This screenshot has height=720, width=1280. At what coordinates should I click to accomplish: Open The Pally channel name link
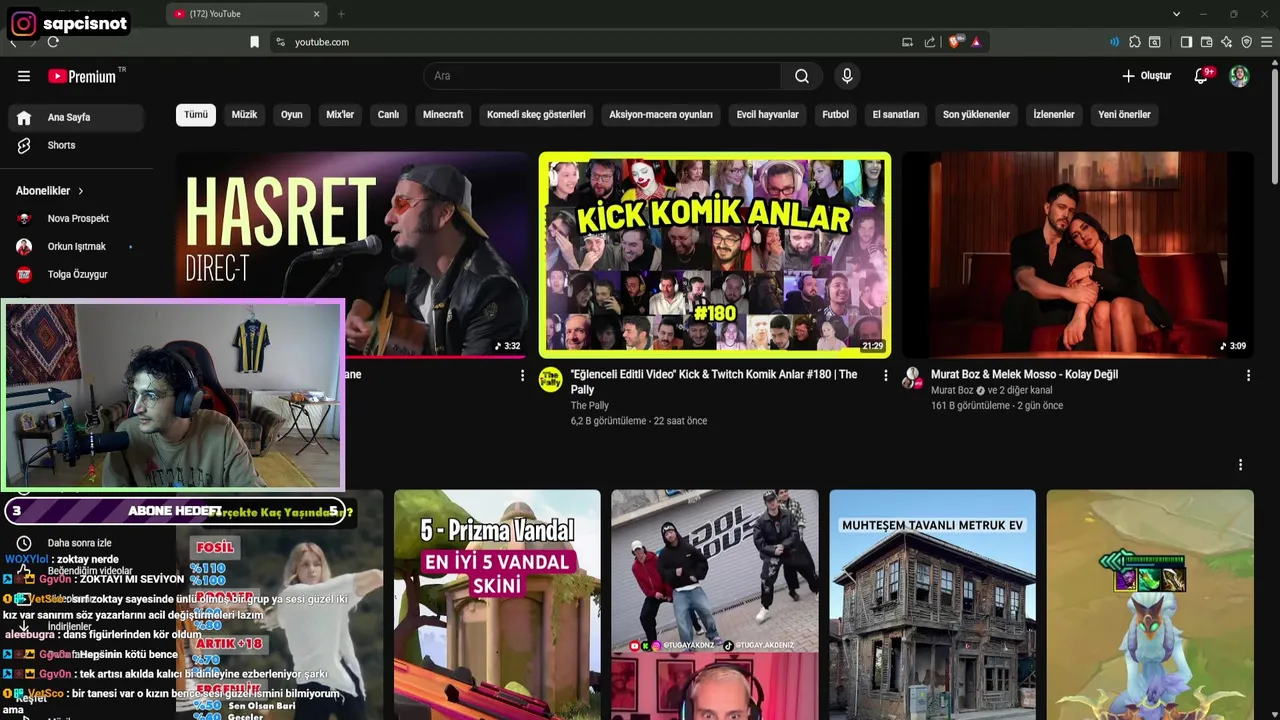point(590,405)
